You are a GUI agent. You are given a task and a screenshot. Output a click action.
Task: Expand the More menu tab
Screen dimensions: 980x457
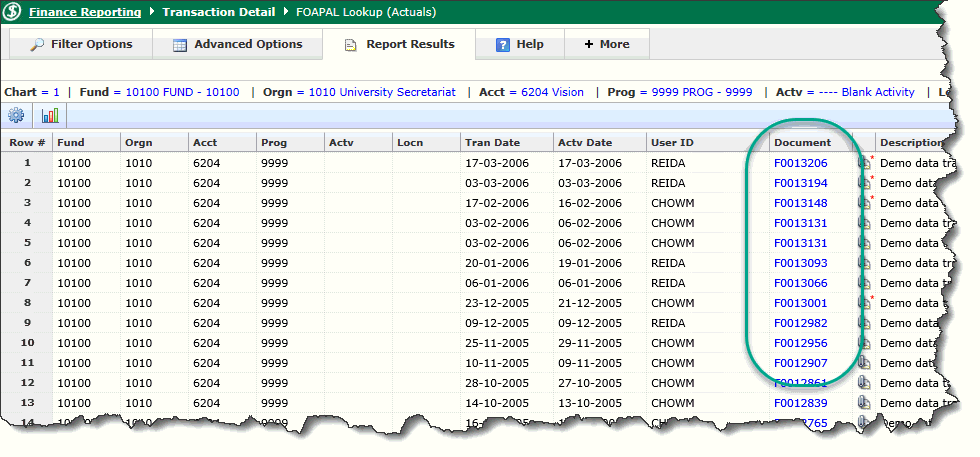point(606,44)
